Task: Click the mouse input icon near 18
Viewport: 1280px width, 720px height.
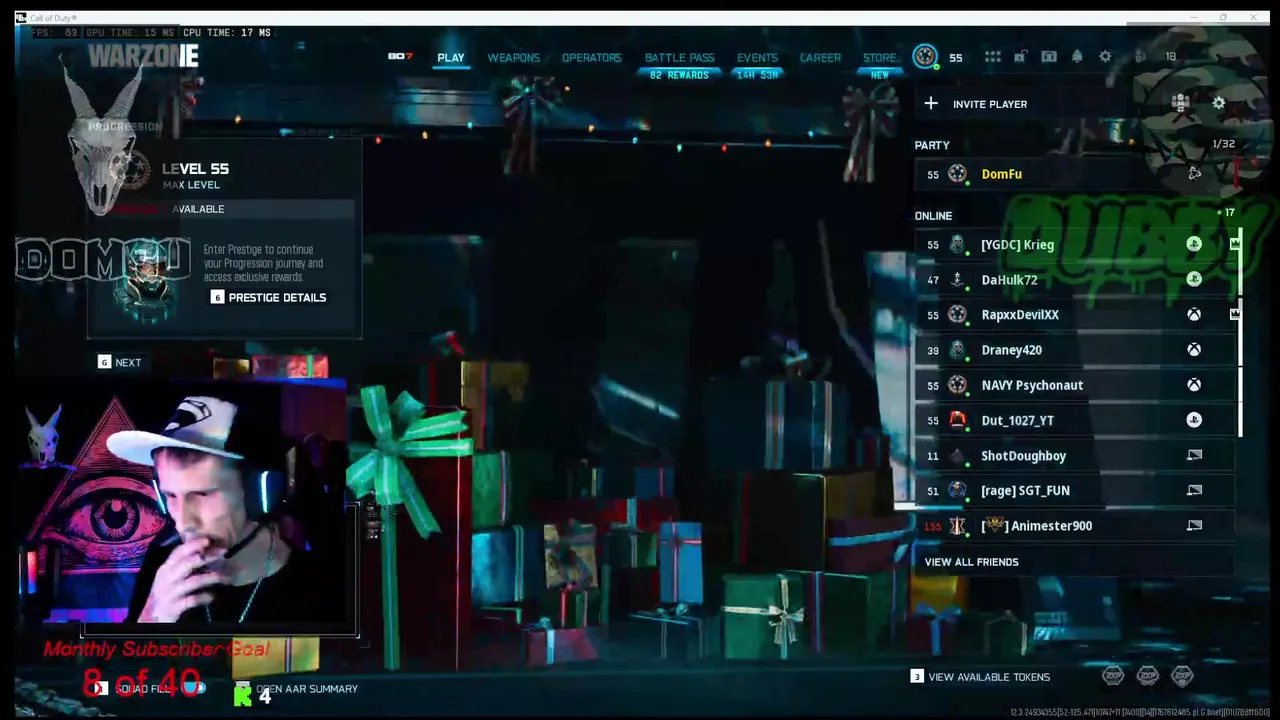Action: click(x=1142, y=57)
